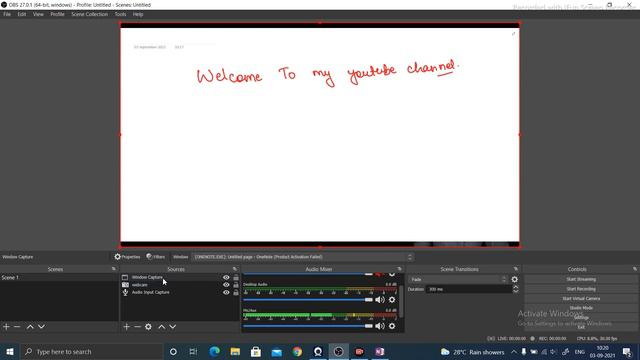Click the Start Streaming button

point(581,279)
